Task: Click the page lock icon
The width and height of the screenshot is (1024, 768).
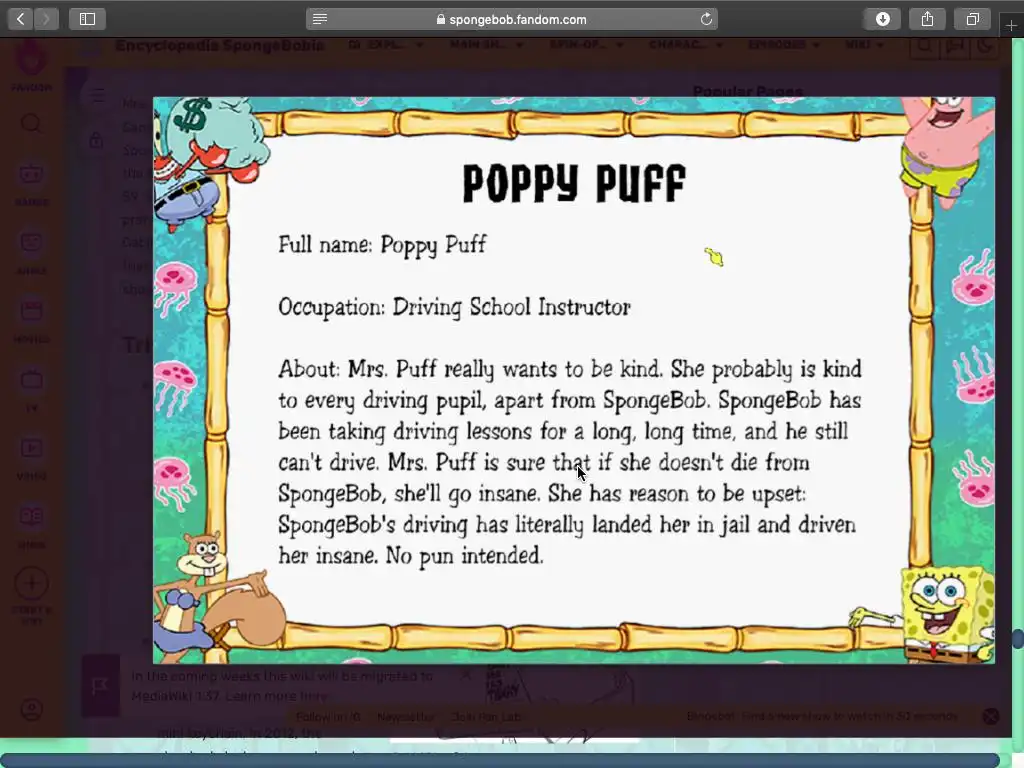Action: [x=96, y=140]
